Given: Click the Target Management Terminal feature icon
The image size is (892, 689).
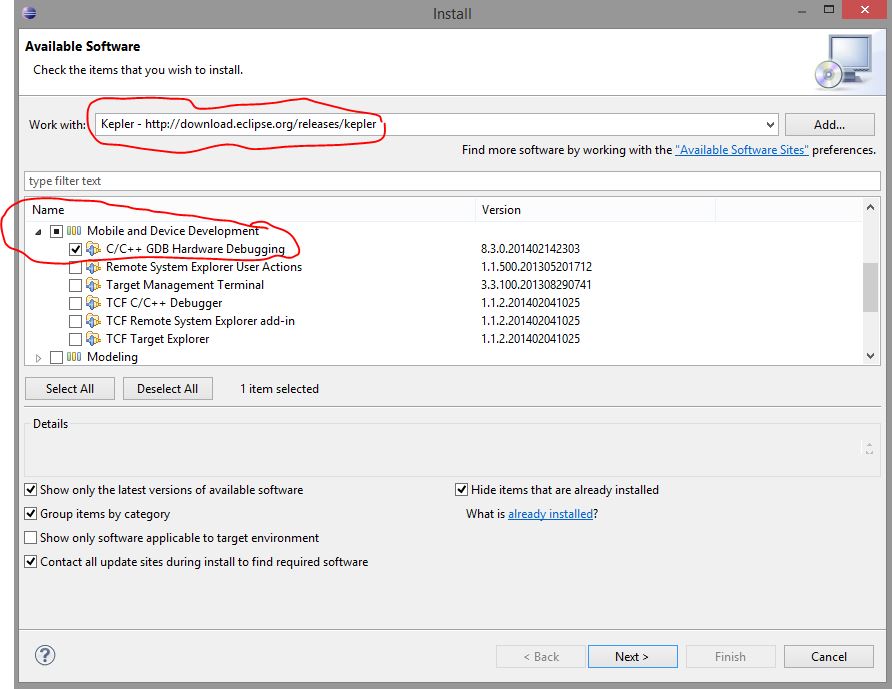Looking at the screenshot, I should point(93,284).
